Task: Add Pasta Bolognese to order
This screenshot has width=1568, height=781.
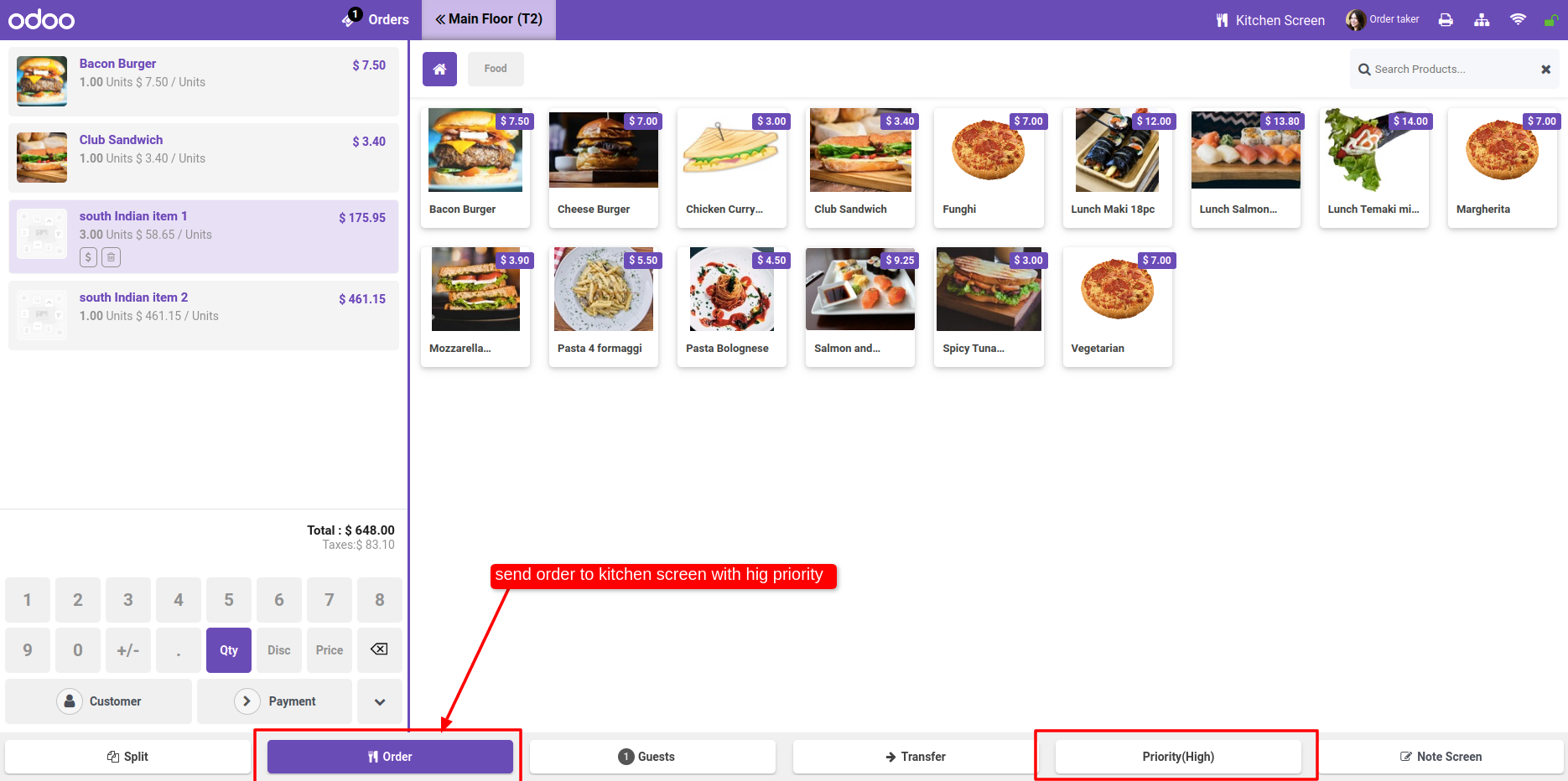Action: click(732, 307)
